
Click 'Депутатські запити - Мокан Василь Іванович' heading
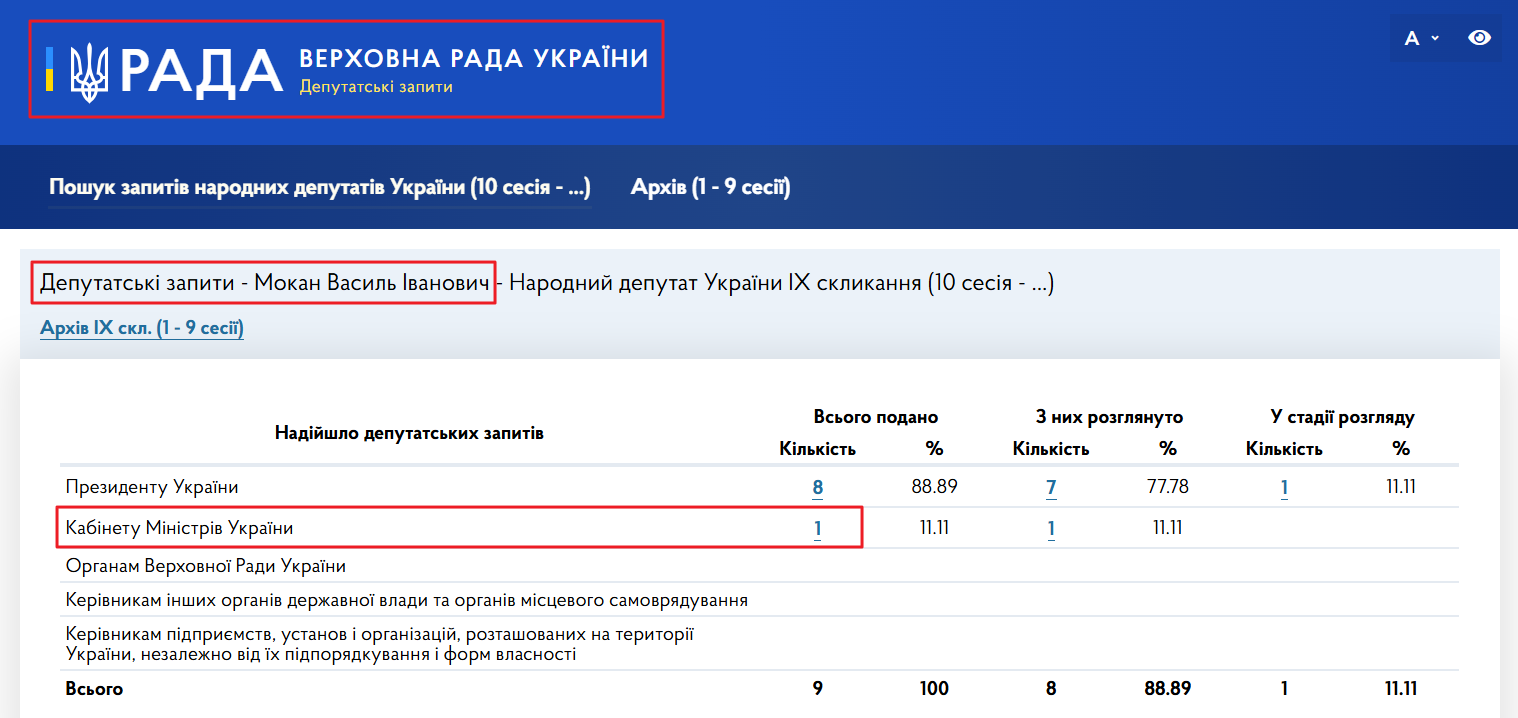point(266,283)
